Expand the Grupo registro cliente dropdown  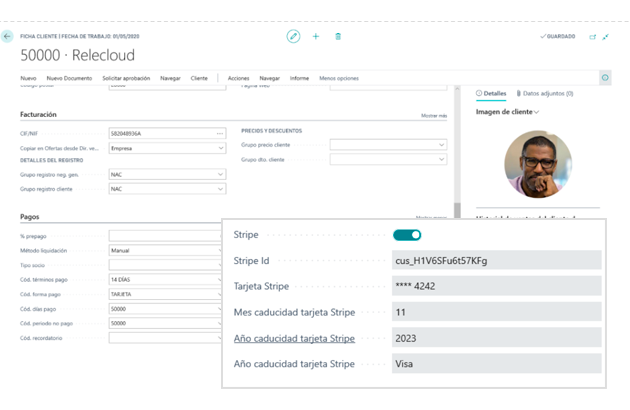click(220, 188)
